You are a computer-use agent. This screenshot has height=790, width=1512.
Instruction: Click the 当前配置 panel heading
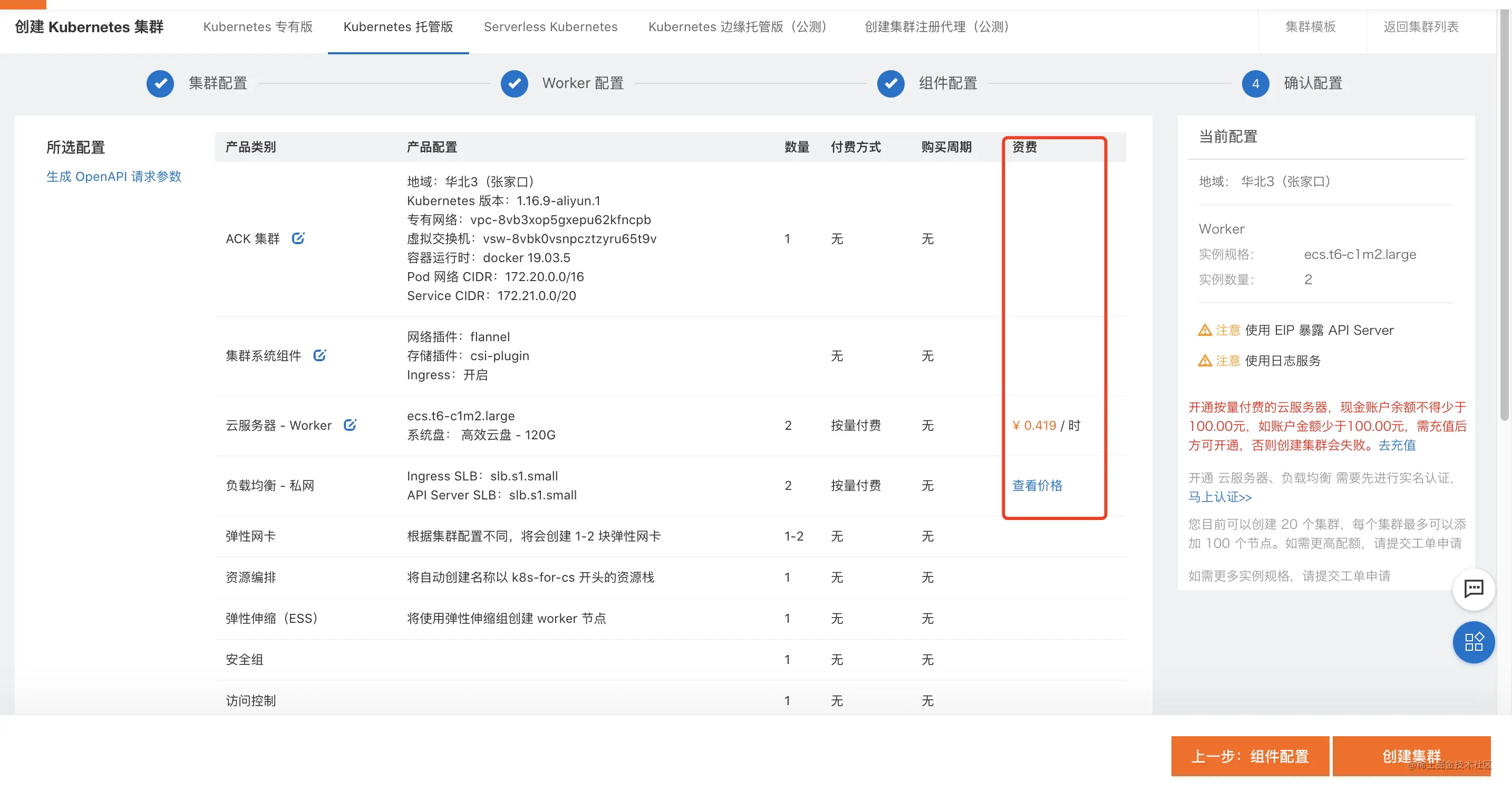pyautogui.click(x=1228, y=137)
